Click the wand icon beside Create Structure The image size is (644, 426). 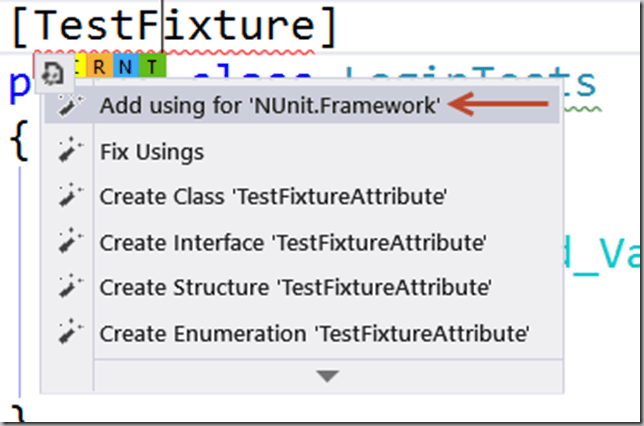(x=68, y=286)
